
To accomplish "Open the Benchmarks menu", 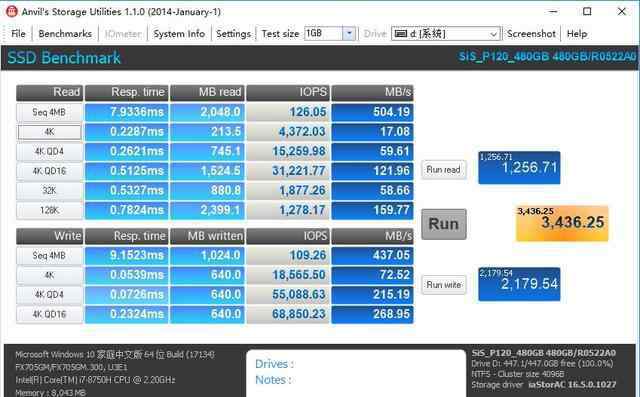I will [65, 33].
